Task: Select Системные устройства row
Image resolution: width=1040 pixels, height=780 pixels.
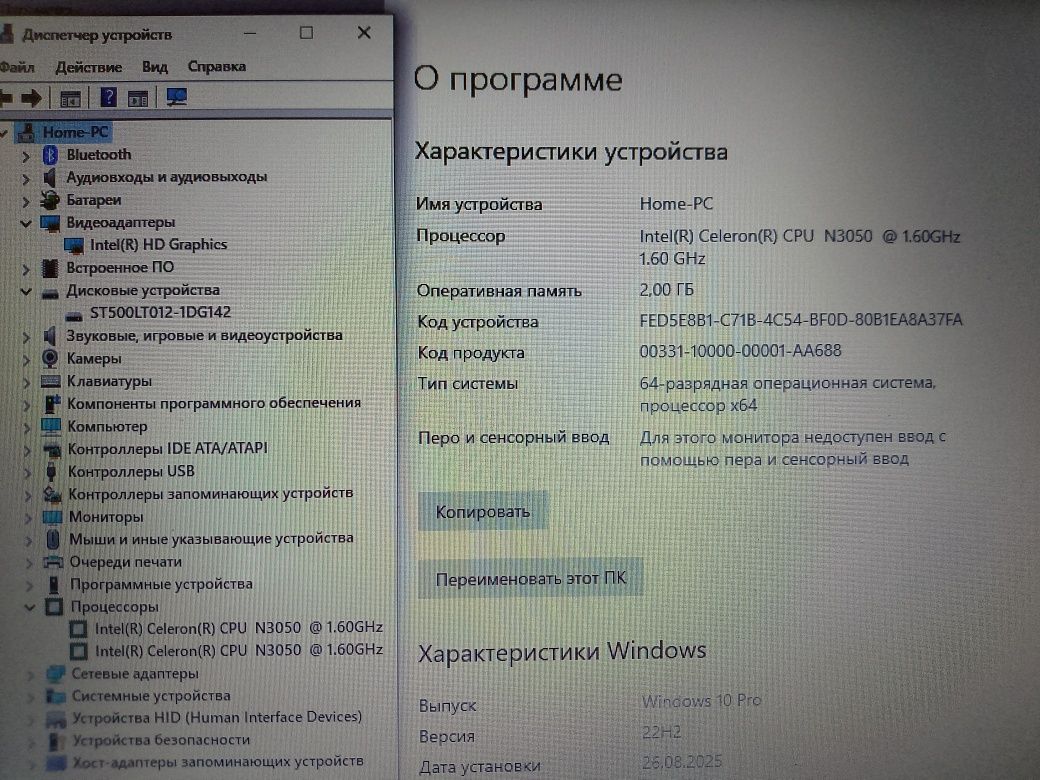Action: coord(151,696)
